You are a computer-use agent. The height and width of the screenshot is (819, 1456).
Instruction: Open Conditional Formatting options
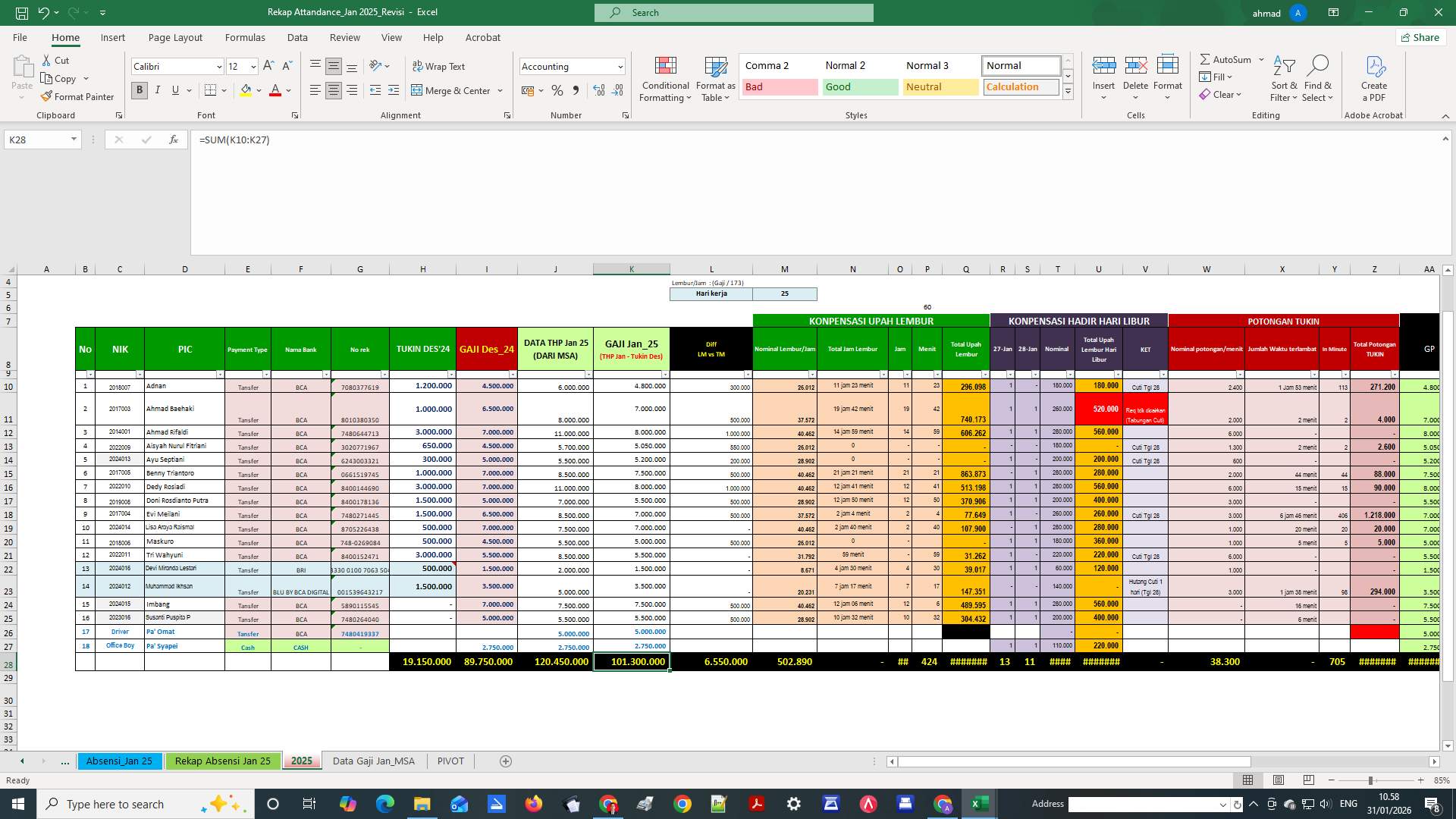pos(665,79)
